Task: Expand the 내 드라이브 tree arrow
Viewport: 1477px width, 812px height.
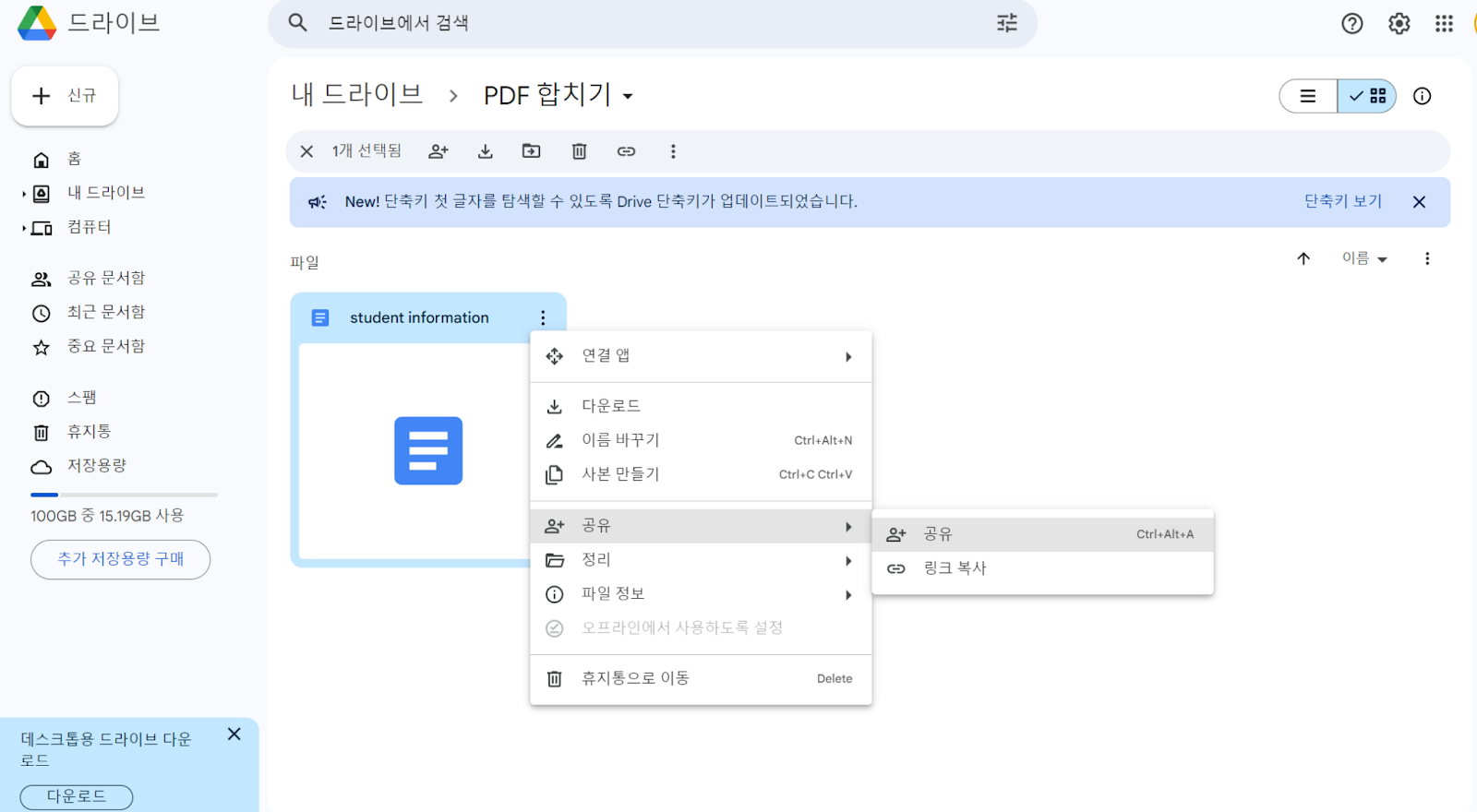Action: [24, 194]
